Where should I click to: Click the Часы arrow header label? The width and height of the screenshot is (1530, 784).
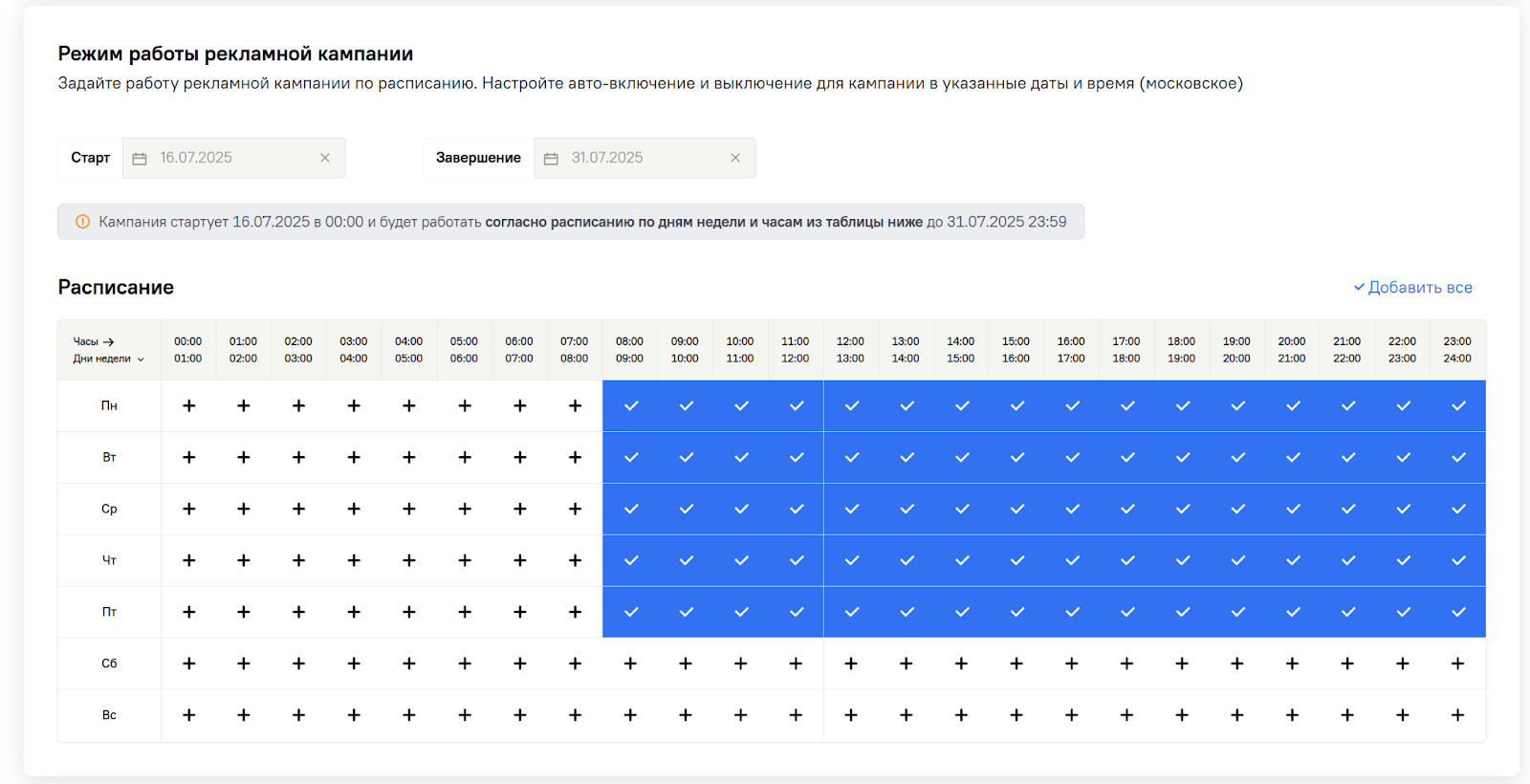(94, 341)
